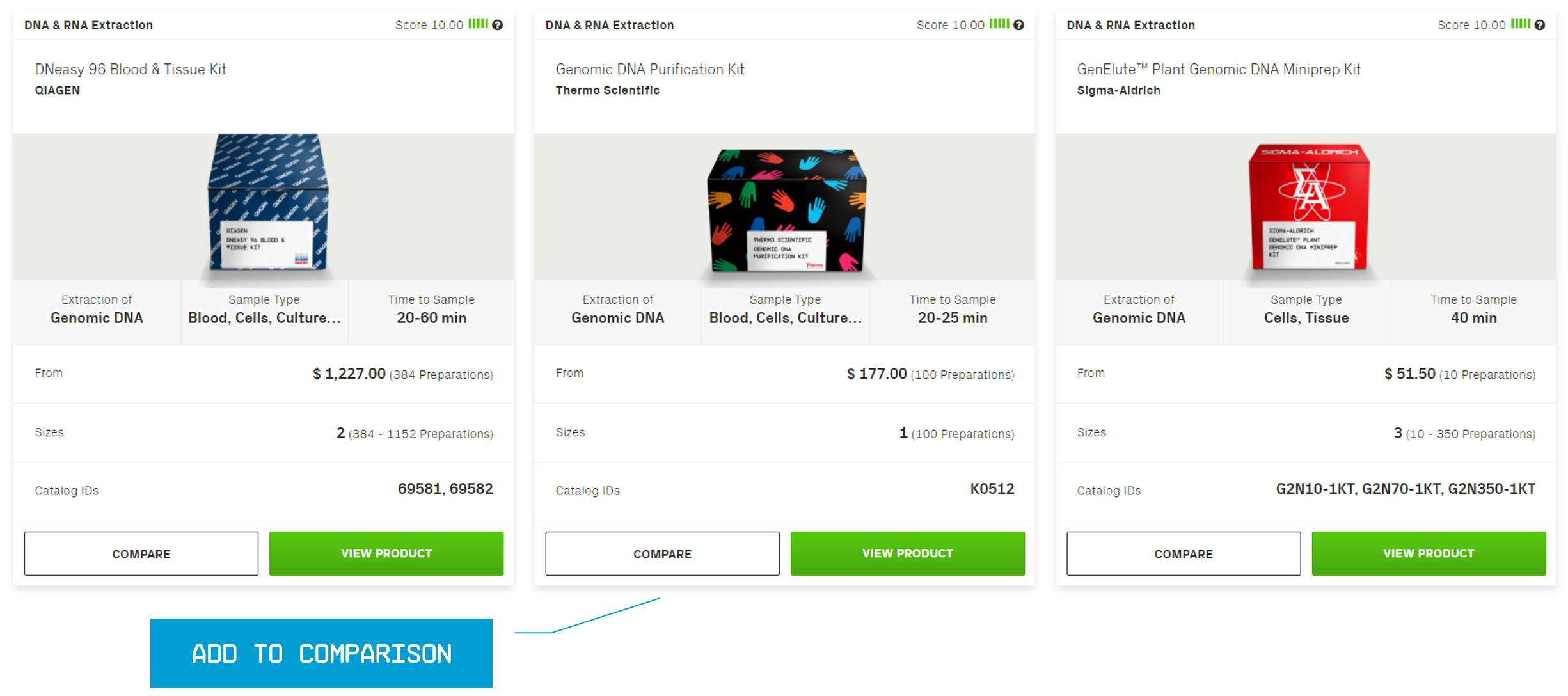Open the Genomic DNA Purification Kit title
Image resolution: width=1568 pixels, height=696 pixels.
650,69
